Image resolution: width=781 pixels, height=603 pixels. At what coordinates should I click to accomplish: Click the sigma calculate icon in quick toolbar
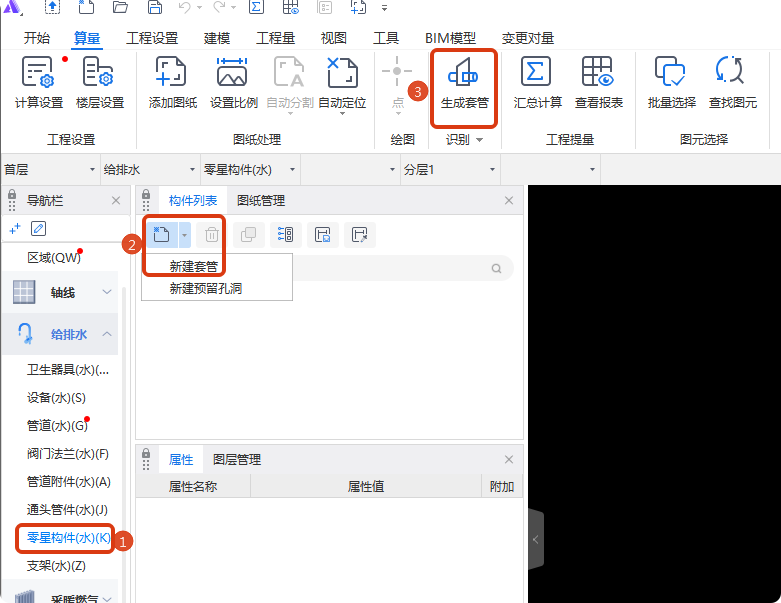point(256,7)
